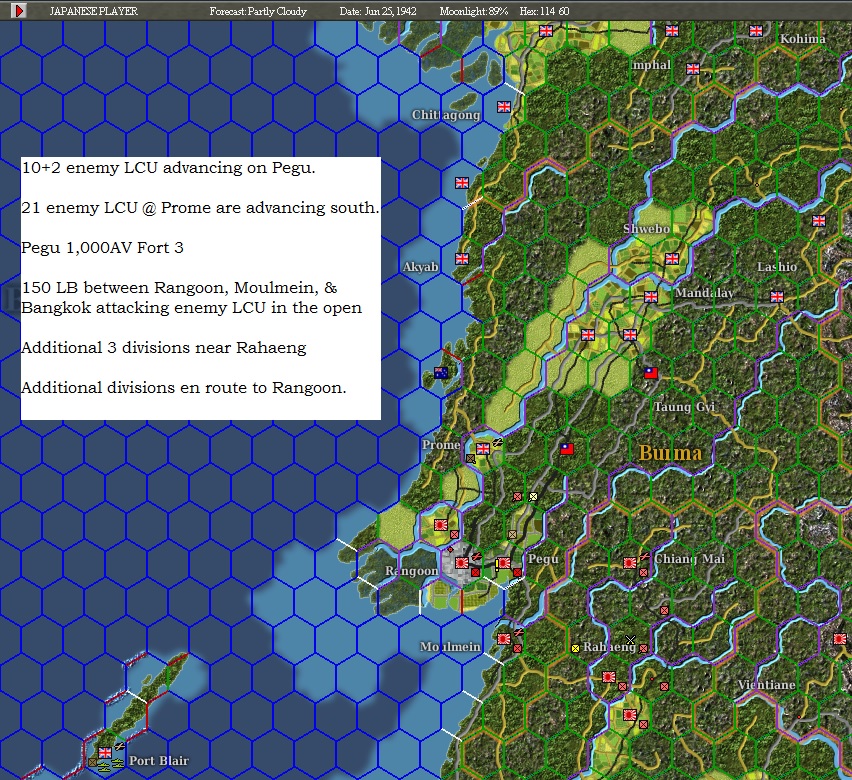852x780 pixels.
Task: Select the Australian flag on the offshore island
Action: [441, 373]
